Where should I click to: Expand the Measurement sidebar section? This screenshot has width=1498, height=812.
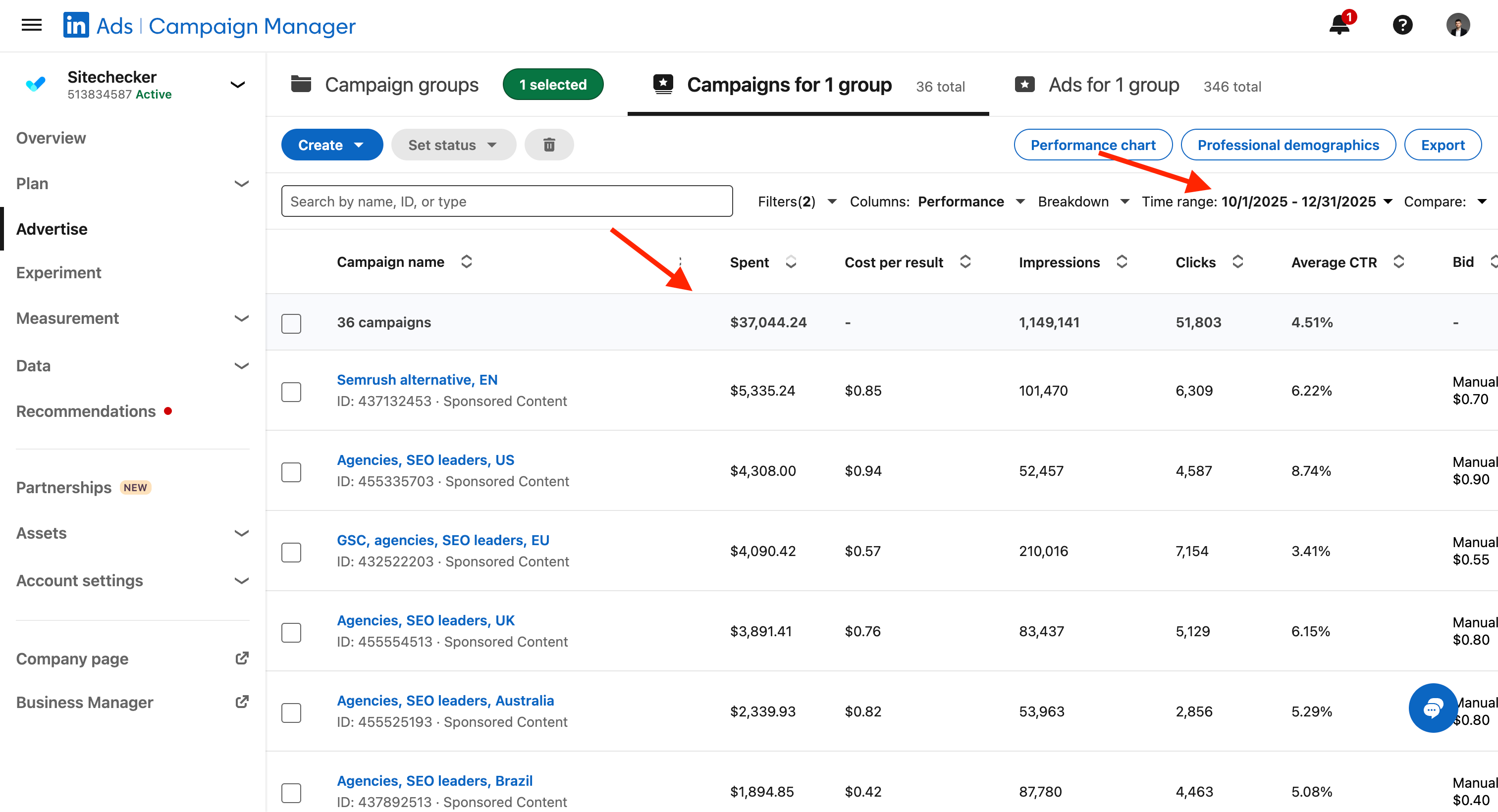241,318
